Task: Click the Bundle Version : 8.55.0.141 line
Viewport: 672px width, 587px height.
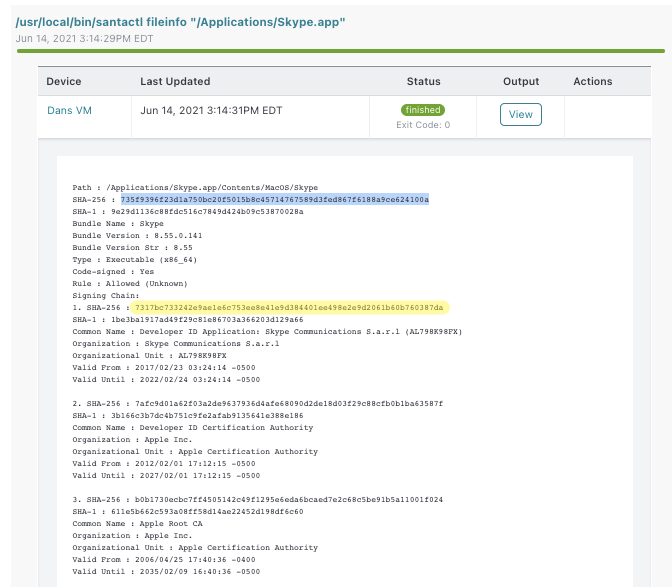Action: click(137, 236)
